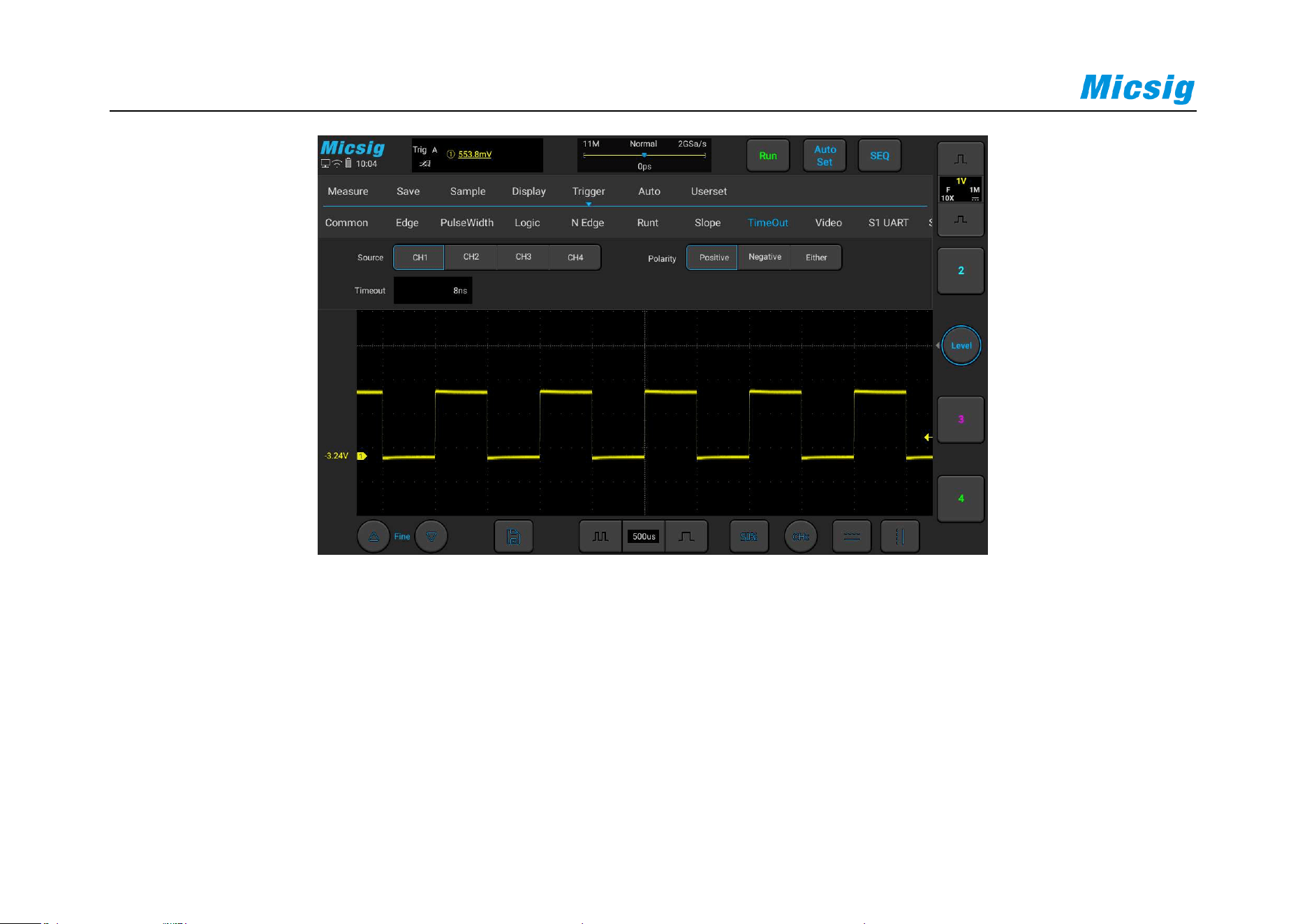Switch to the Edge trigger tab
The height and width of the screenshot is (924, 1307).
(x=407, y=223)
